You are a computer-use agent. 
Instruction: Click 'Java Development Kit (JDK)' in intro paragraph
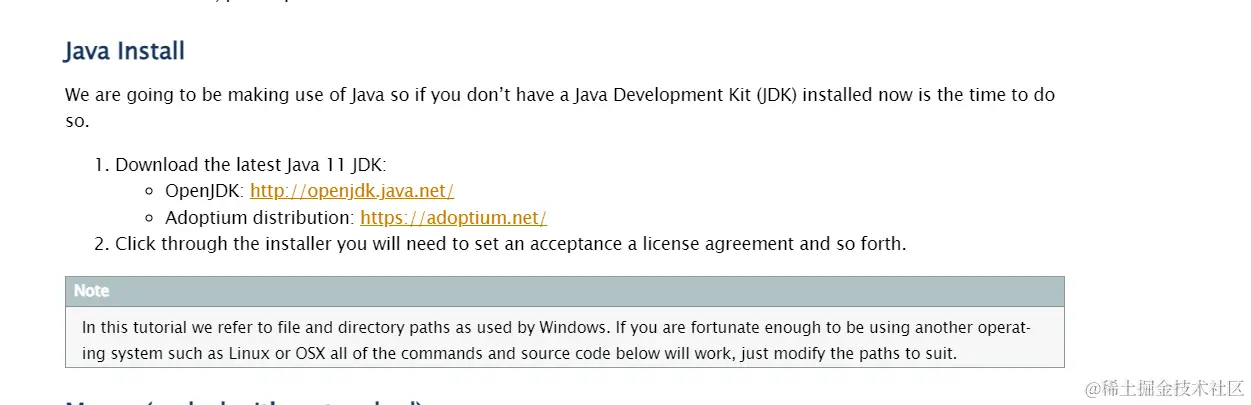[x=675, y=95]
